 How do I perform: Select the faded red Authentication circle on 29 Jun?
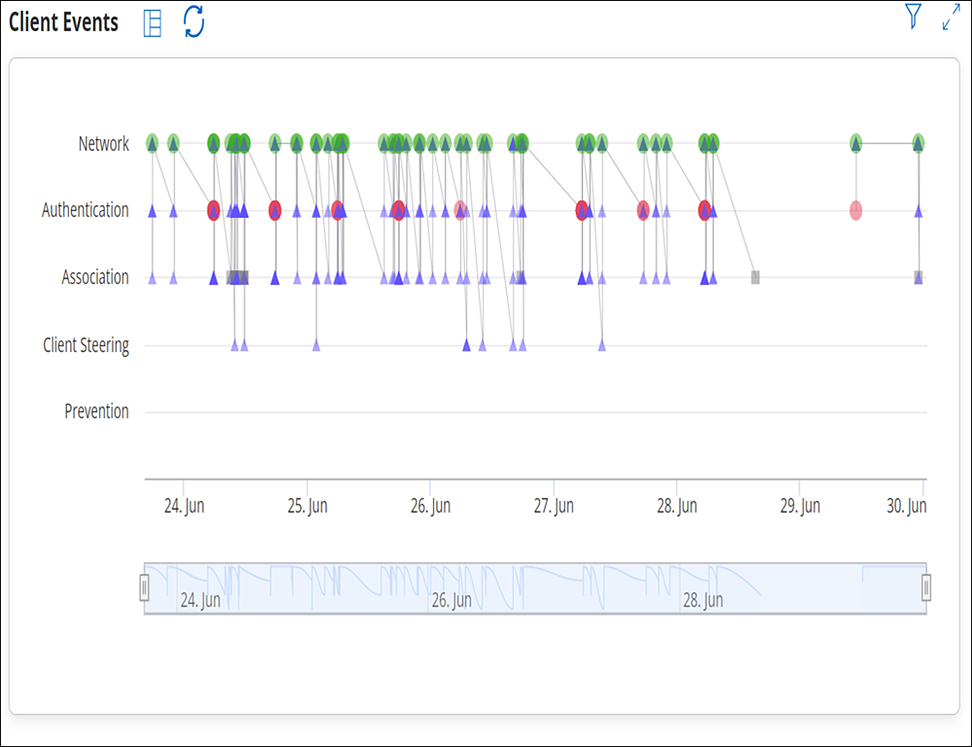855,211
